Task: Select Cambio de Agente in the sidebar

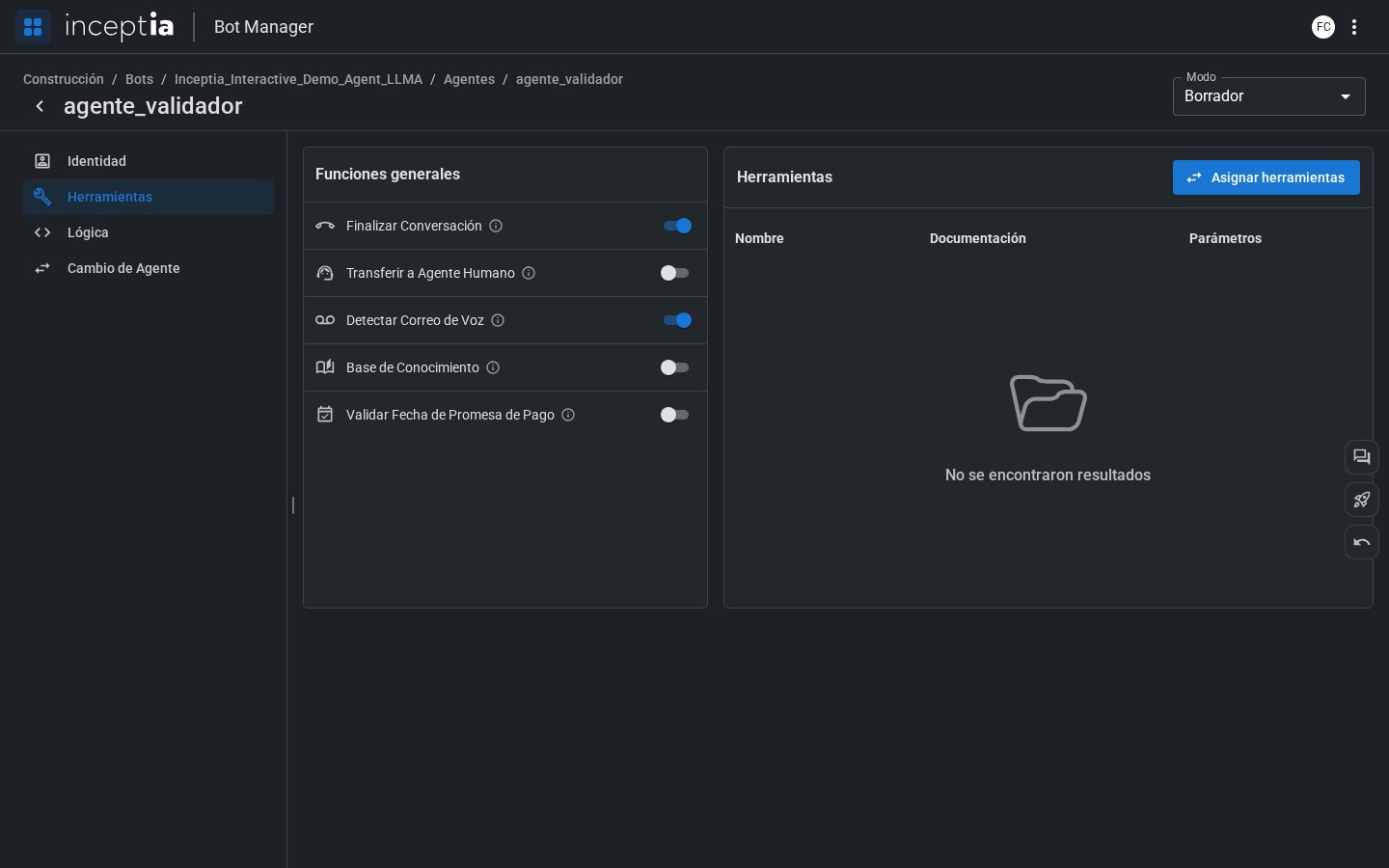Action: pos(149,268)
